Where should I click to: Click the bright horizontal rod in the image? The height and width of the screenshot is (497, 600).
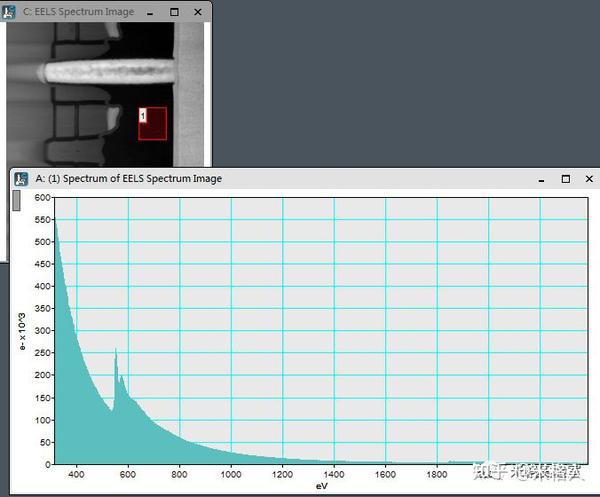[x=109, y=71]
